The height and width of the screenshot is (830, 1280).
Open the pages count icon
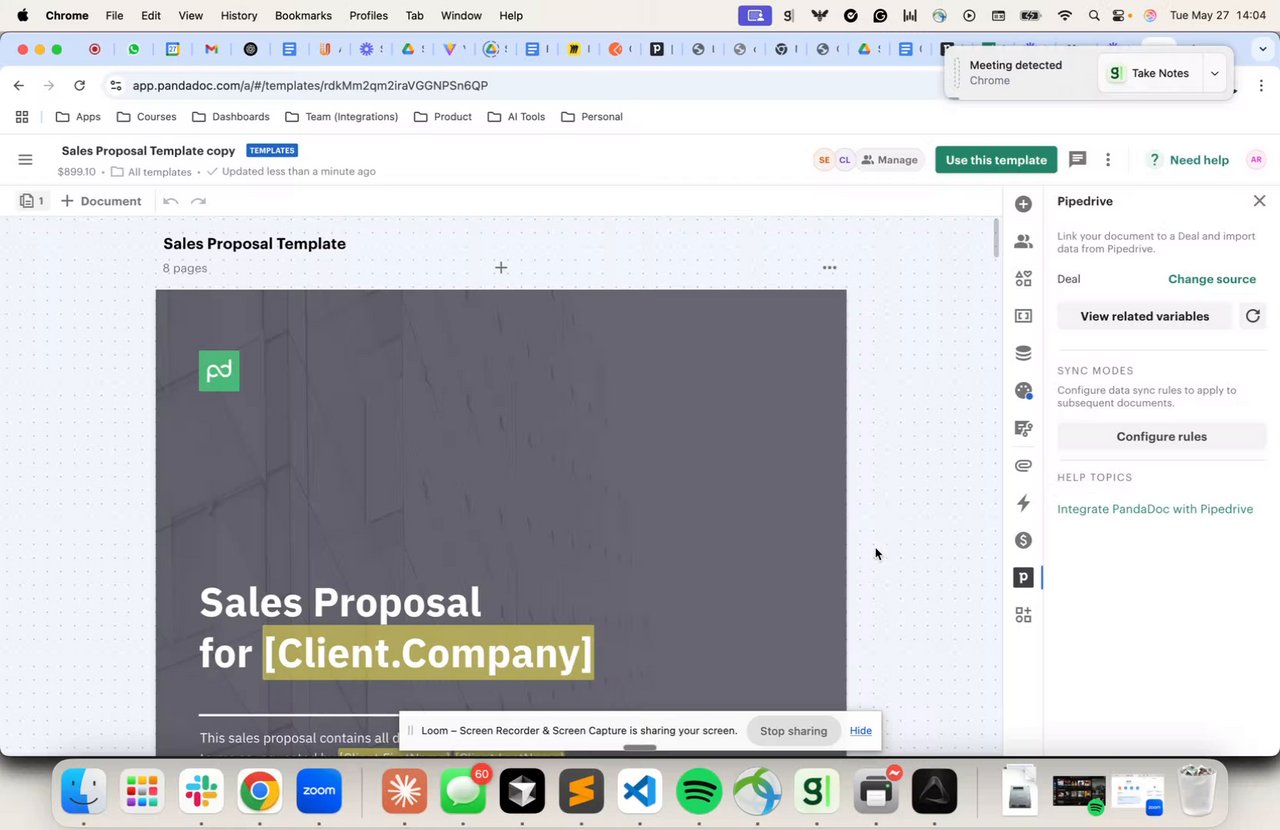(32, 201)
